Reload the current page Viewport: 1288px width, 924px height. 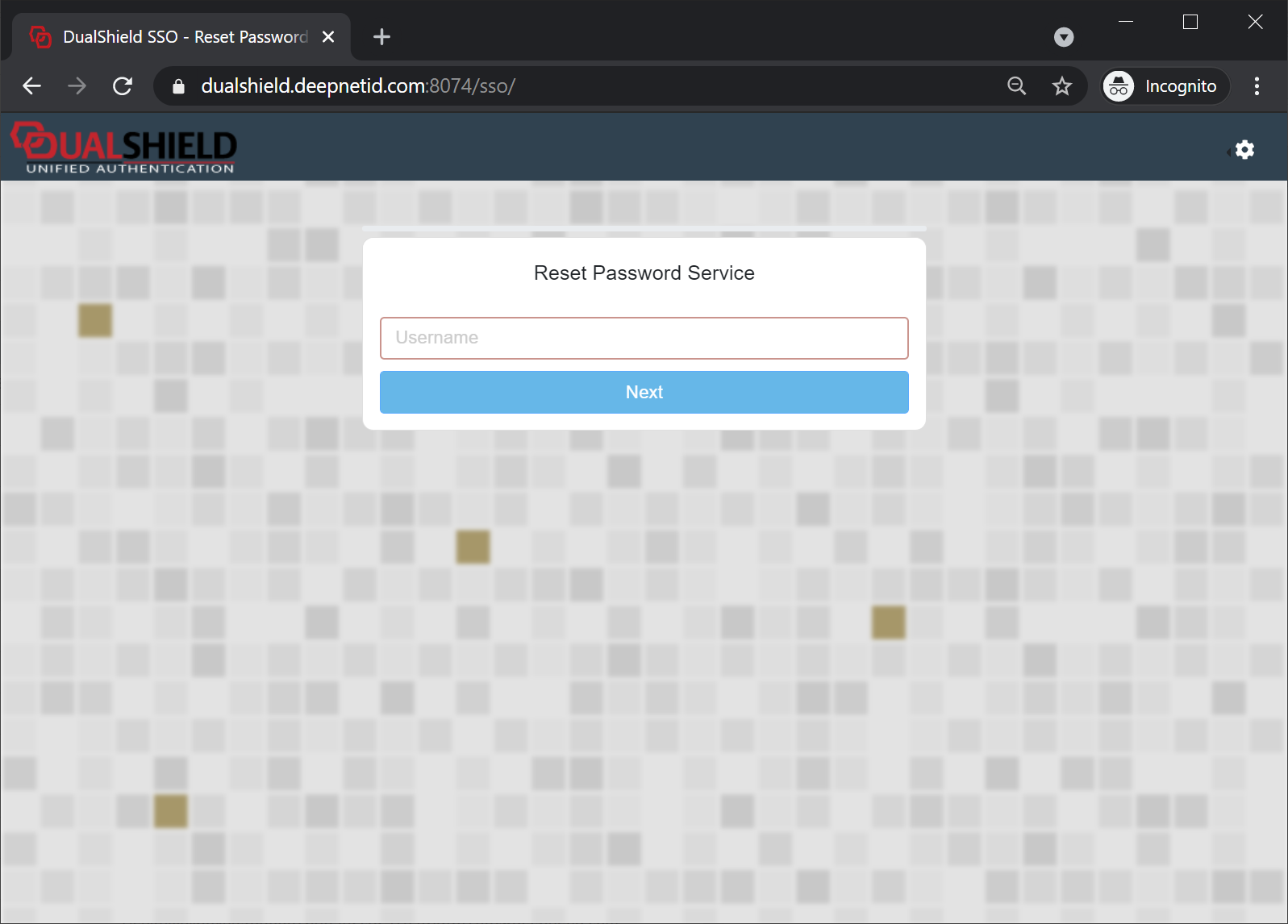123,86
